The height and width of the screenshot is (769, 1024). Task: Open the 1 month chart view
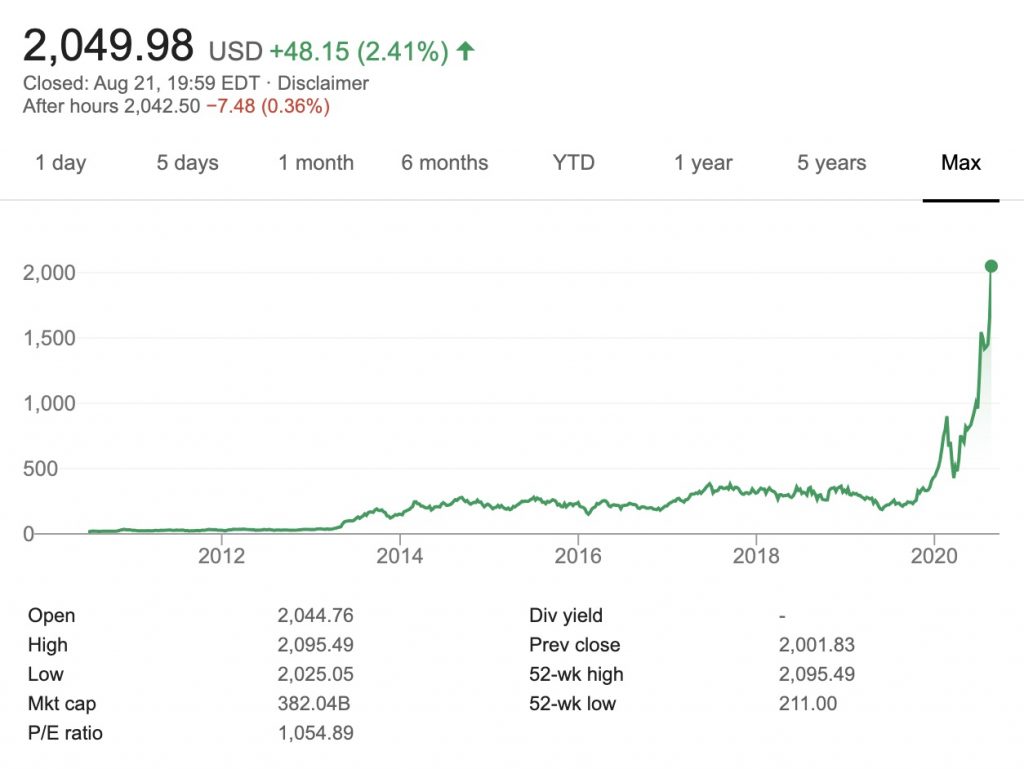click(x=316, y=163)
